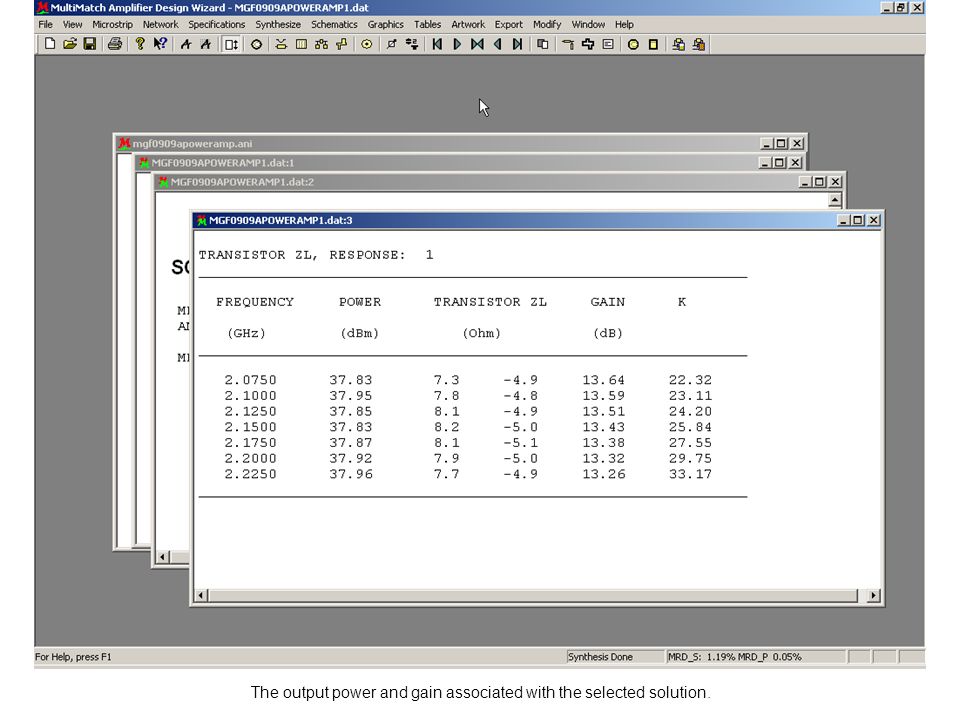Click the toolbar icon with a small '2'
Screen dimensions: 960x720
click(412, 44)
